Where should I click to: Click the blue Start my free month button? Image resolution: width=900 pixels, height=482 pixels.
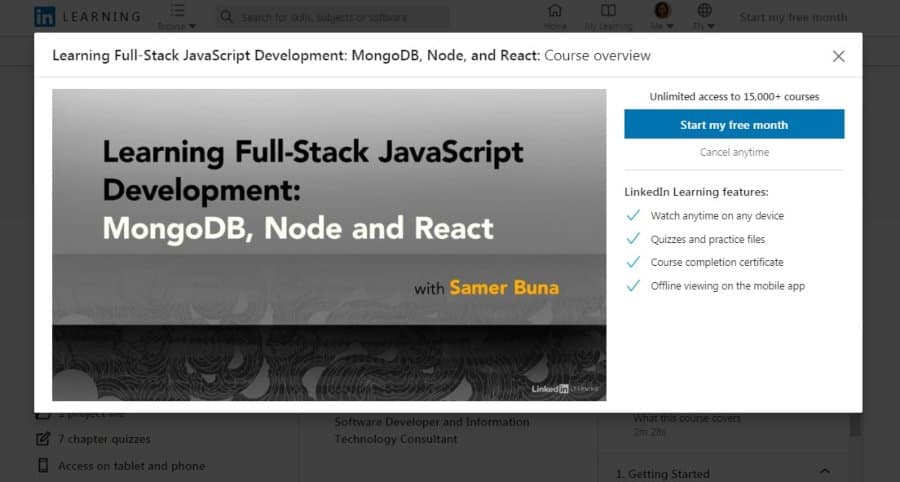(x=734, y=124)
